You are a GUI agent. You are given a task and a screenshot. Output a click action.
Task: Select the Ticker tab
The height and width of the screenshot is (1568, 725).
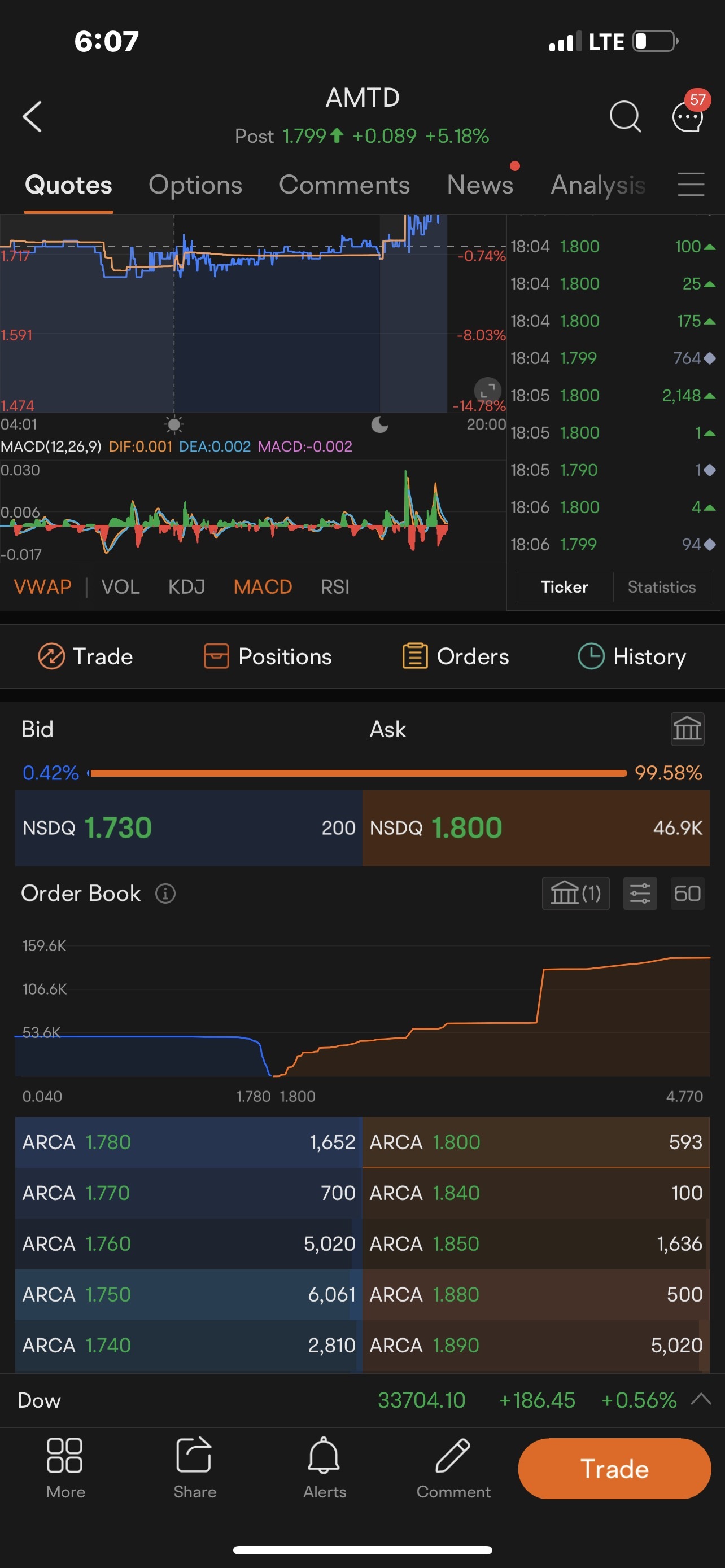[x=564, y=587]
